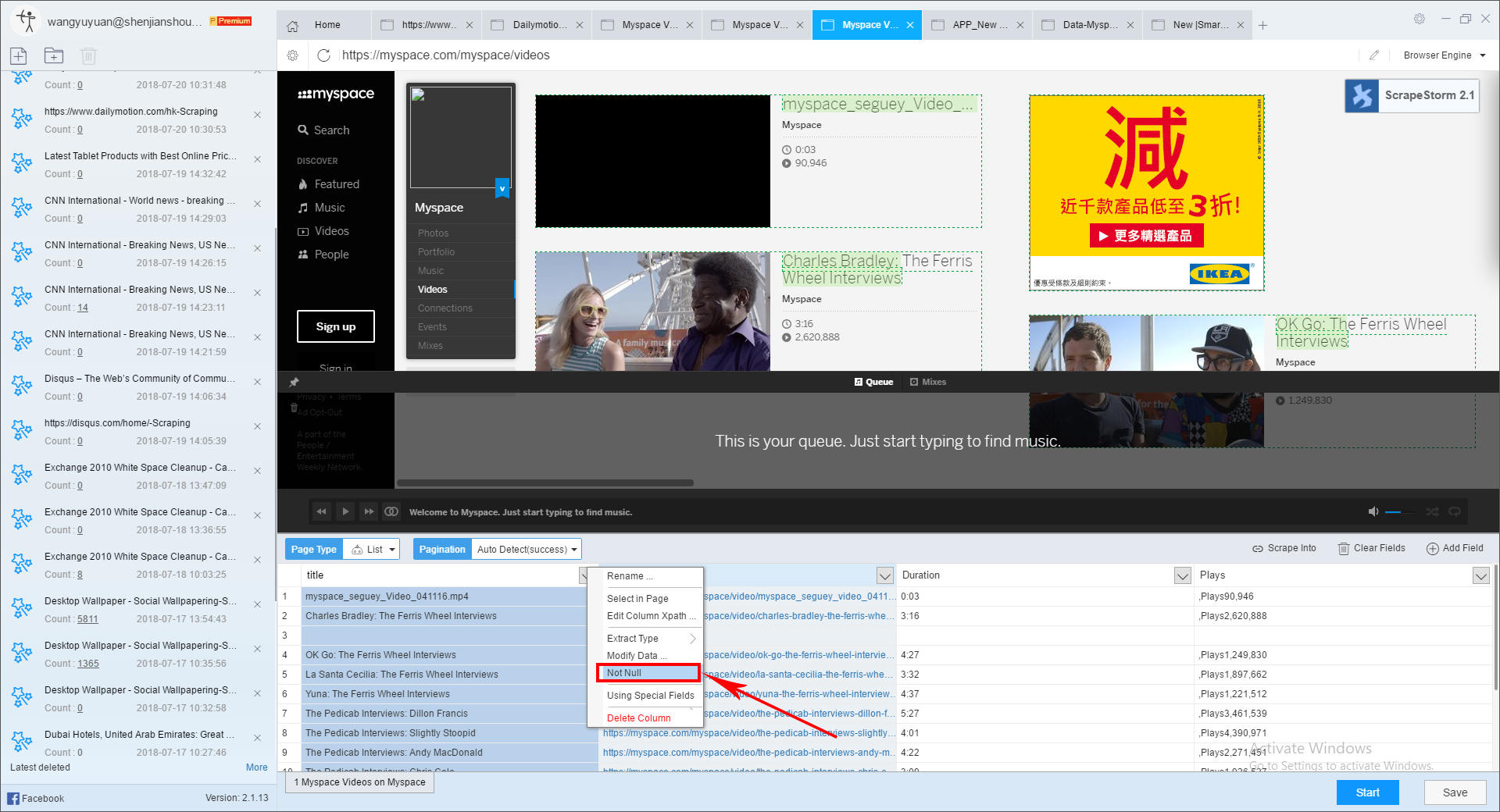Start the scraping task
1500x812 pixels.
tap(1367, 792)
